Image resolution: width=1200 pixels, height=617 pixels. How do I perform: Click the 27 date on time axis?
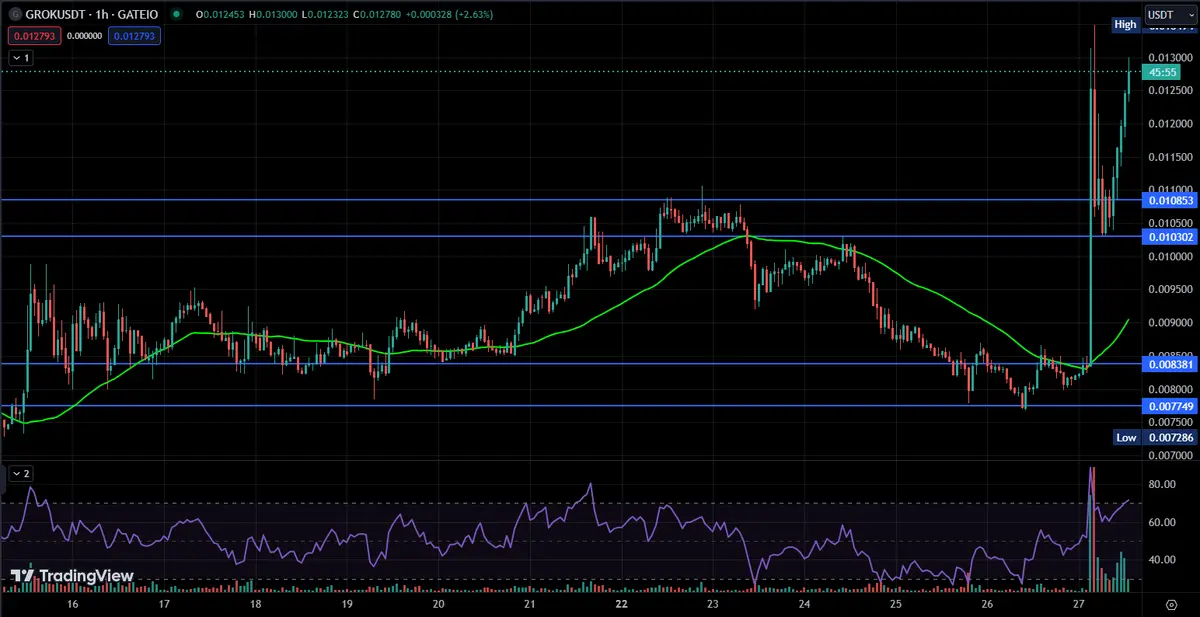click(x=1078, y=605)
